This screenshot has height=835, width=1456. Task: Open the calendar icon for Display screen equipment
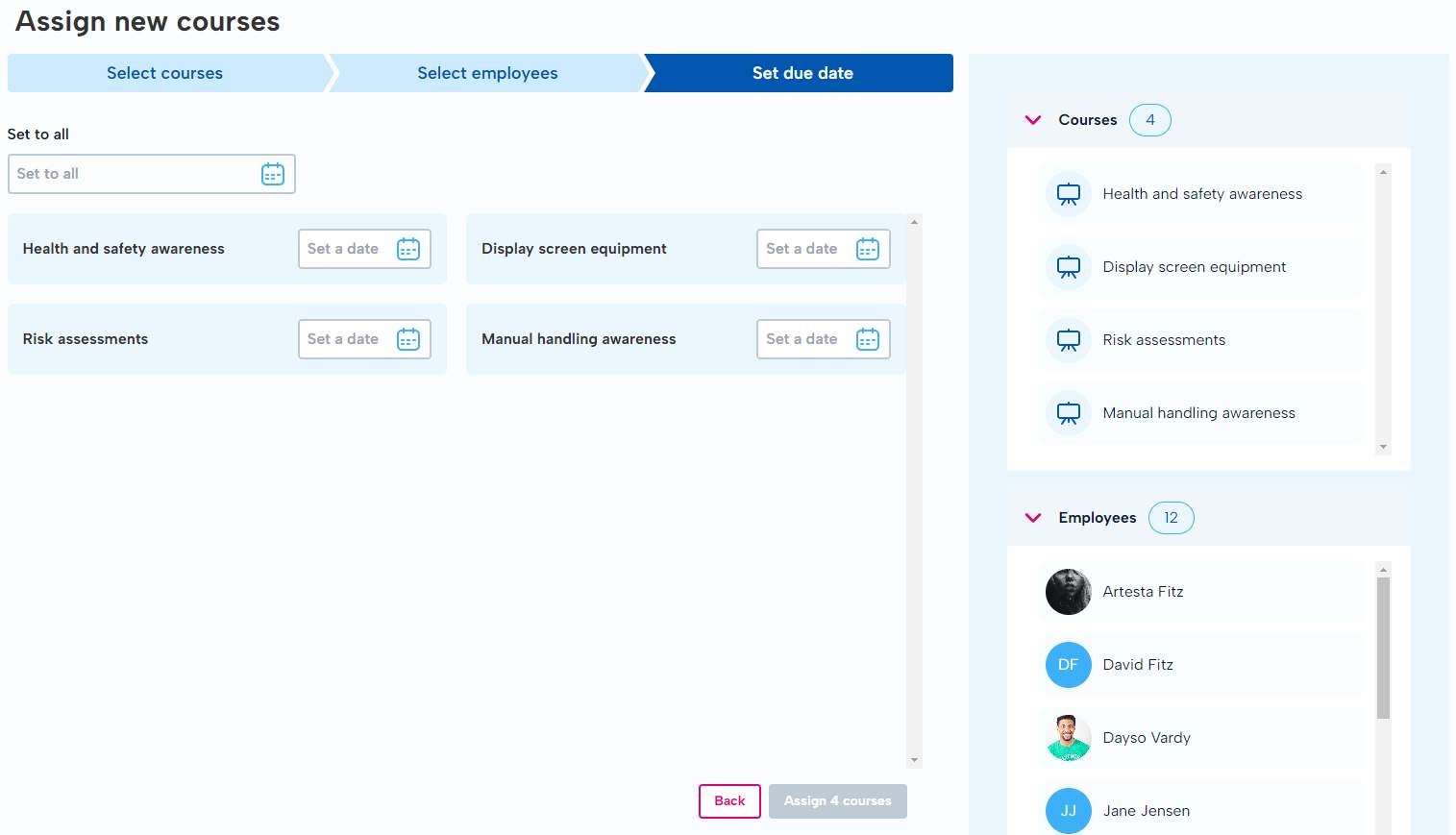point(866,248)
